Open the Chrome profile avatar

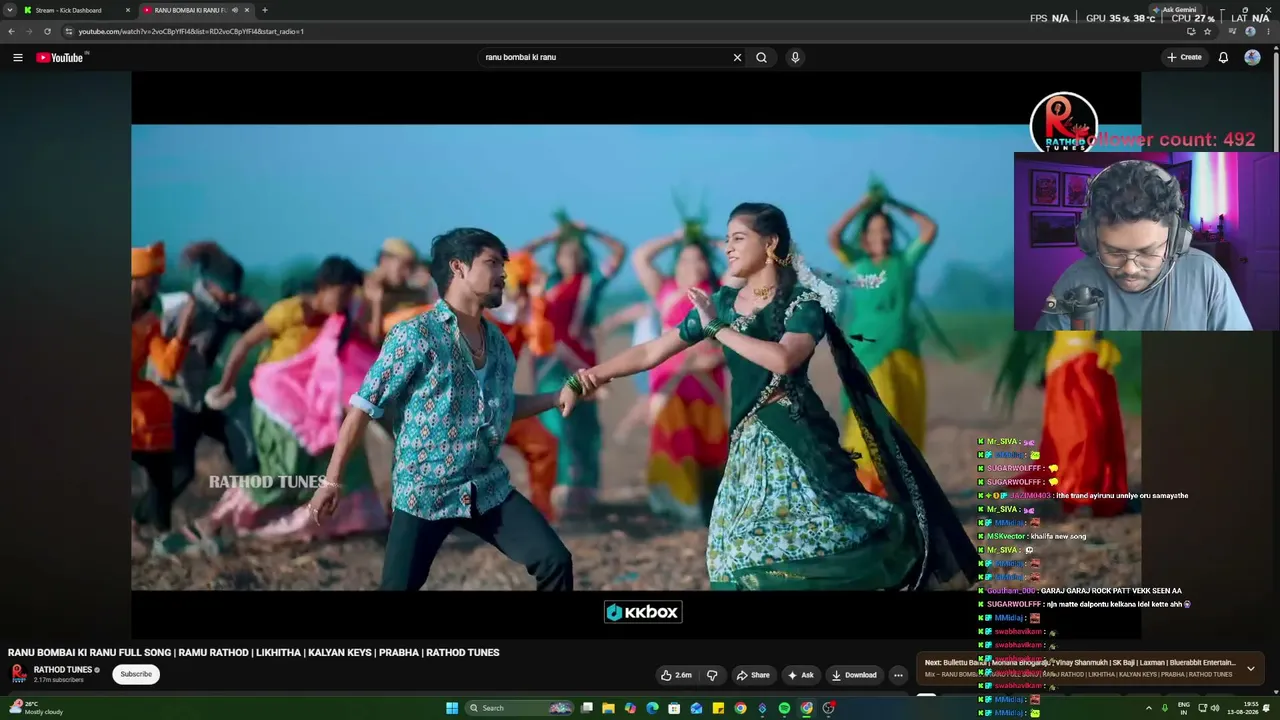pos(1250,31)
